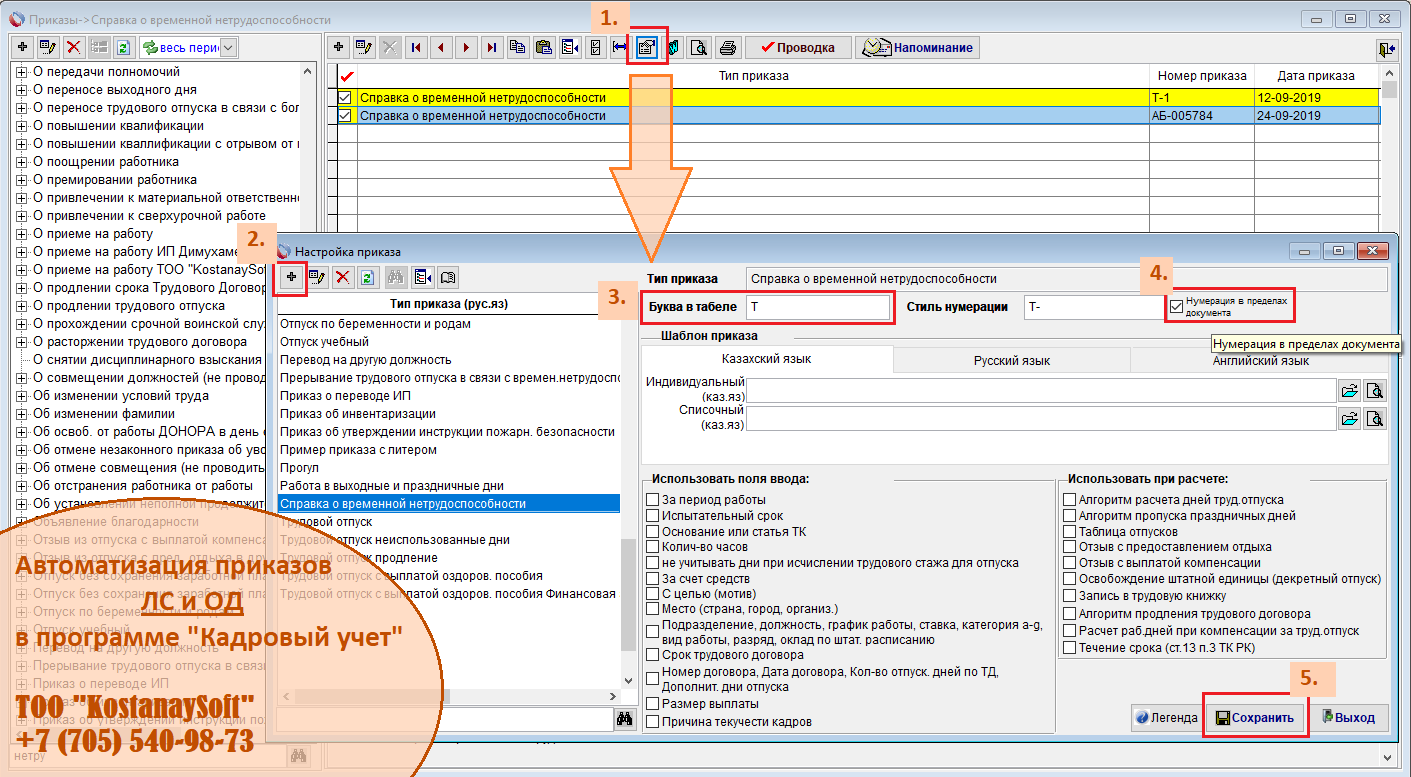Browse file for Индивидуальный template
This screenshot has width=1411, height=777.
coord(1349,391)
